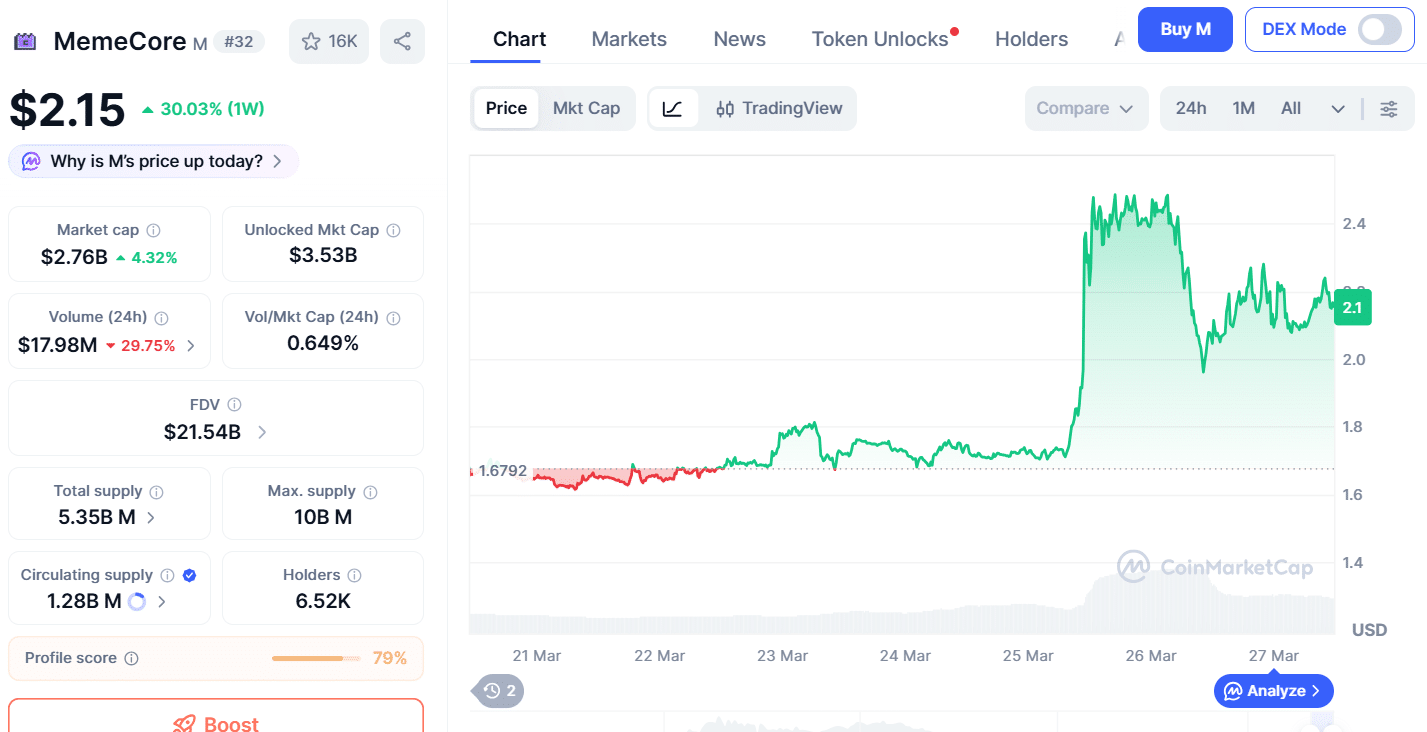The image size is (1427, 732).
Task: Open chart settings sliders icon
Action: click(1389, 109)
